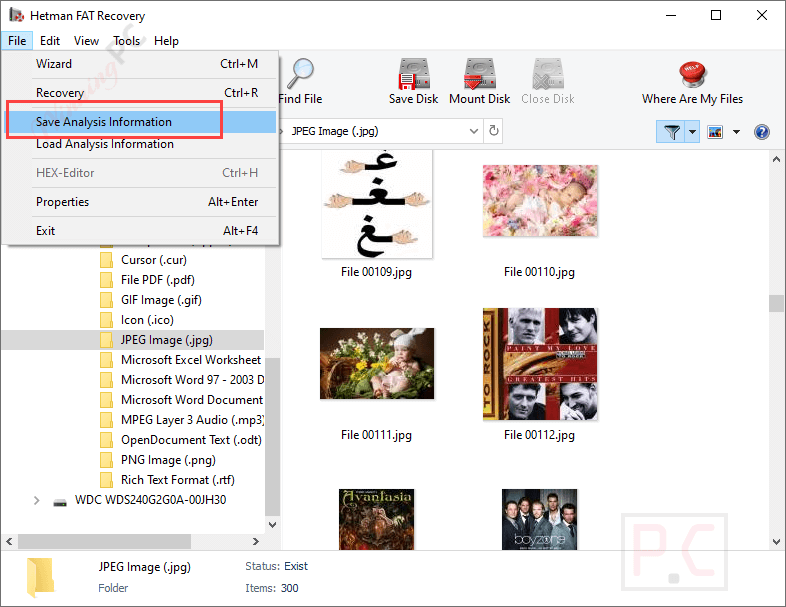The image size is (786, 607).
Task: Click file list scroll down arrow
Action: pyautogui.click(x=776, y=542)
